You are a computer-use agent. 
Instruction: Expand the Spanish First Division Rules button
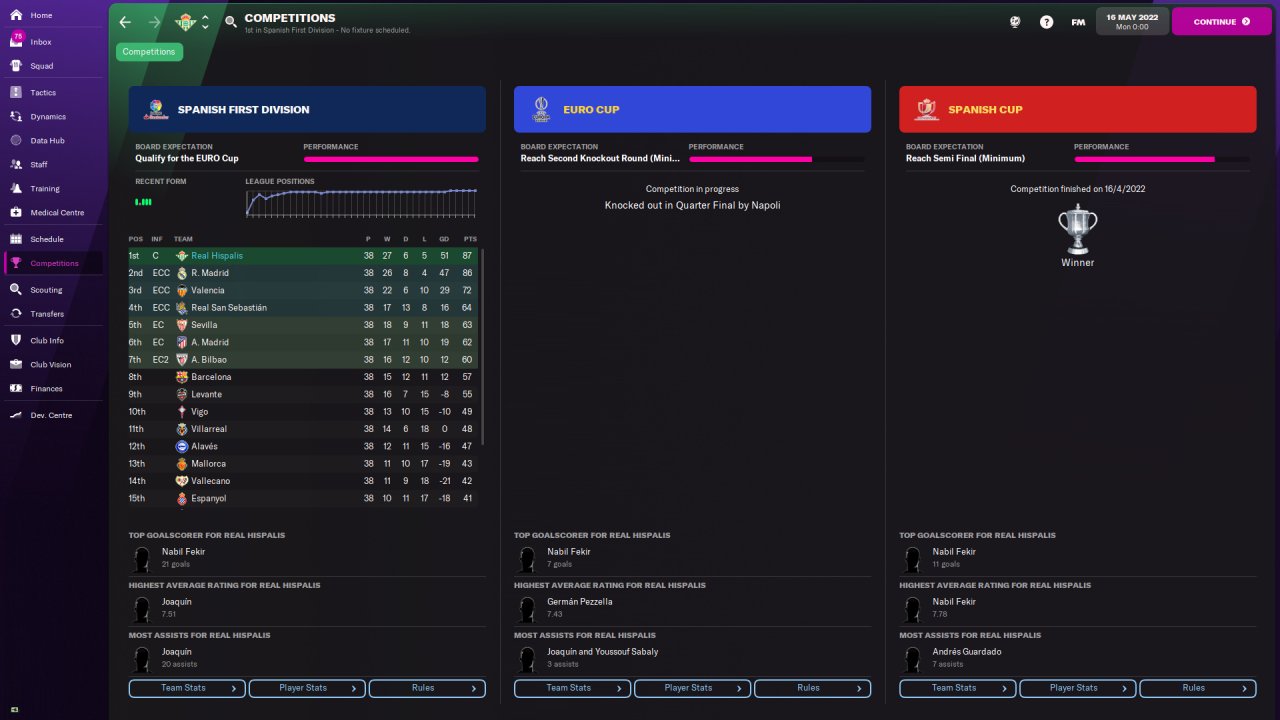[427, 688]
